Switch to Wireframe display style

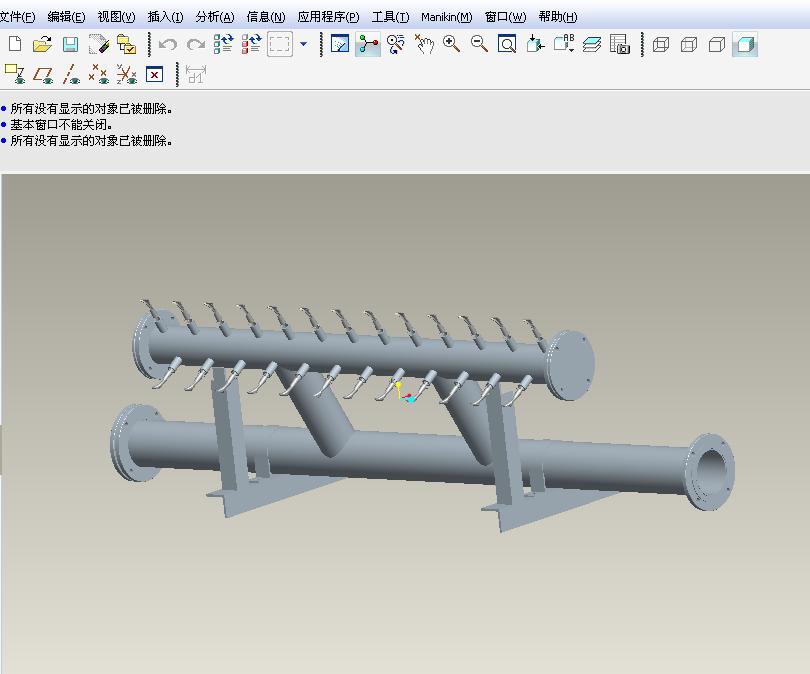tap(661, 45)
